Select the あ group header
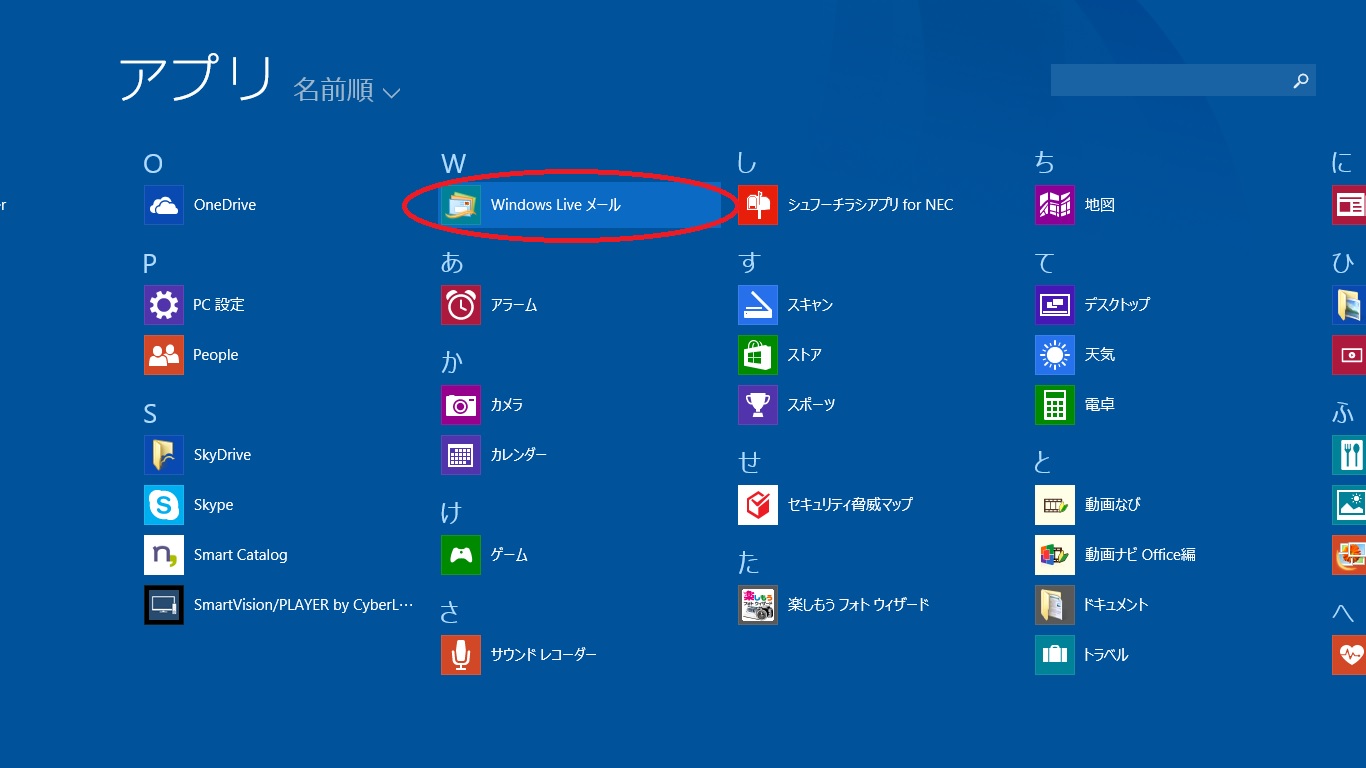Viewport: 1366px width, 768px height. [x=452, y=263]
